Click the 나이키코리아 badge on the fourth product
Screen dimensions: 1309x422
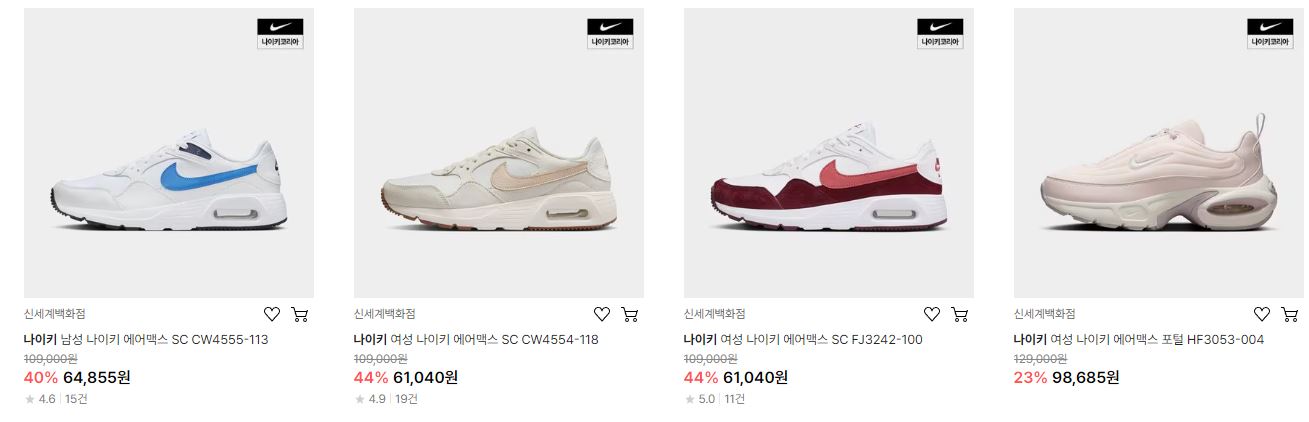pyautogui.click(x=1270, y=34)
